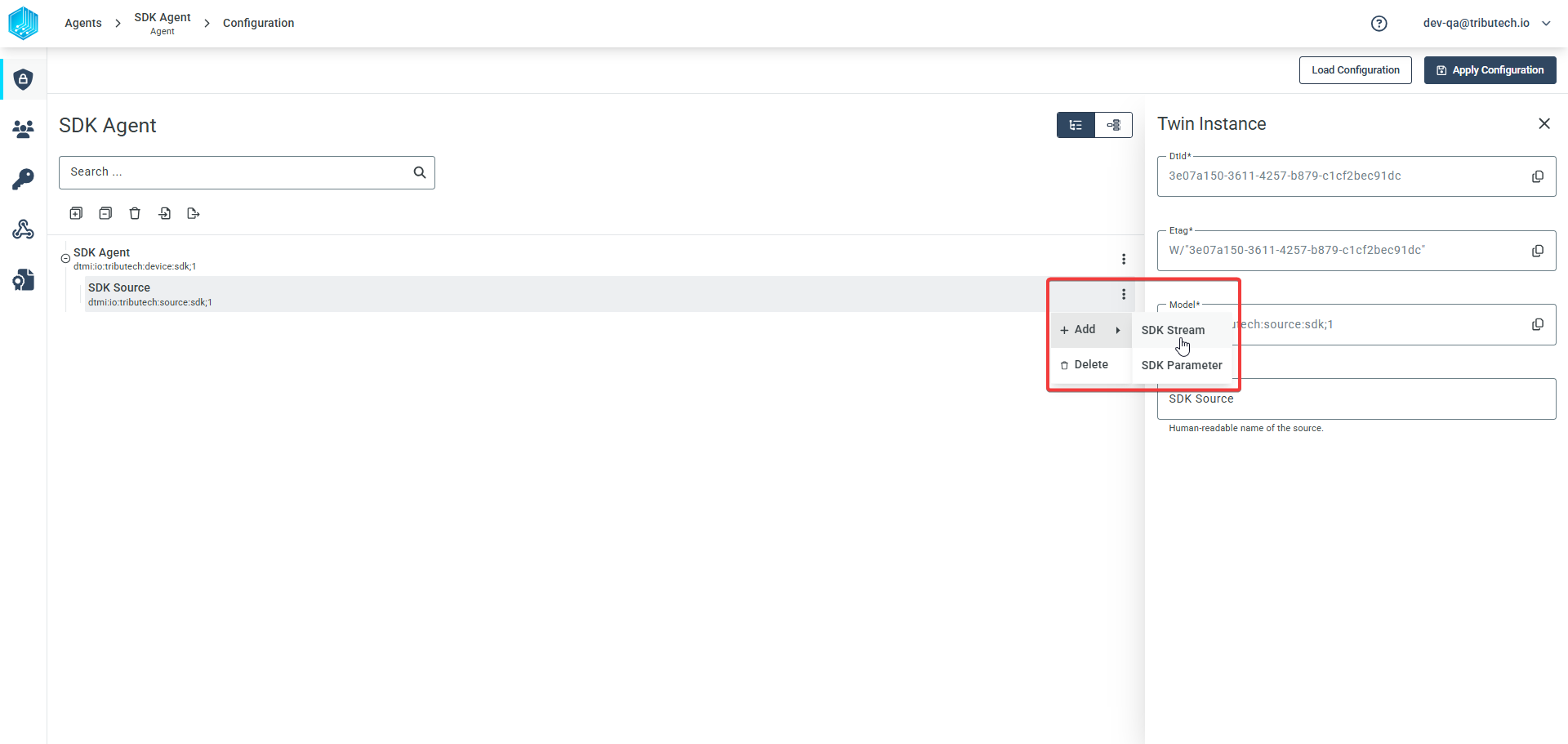Click the export configuration file icon
The width and height of the screenshot is (1568, 744).
[x=194, y=213]
